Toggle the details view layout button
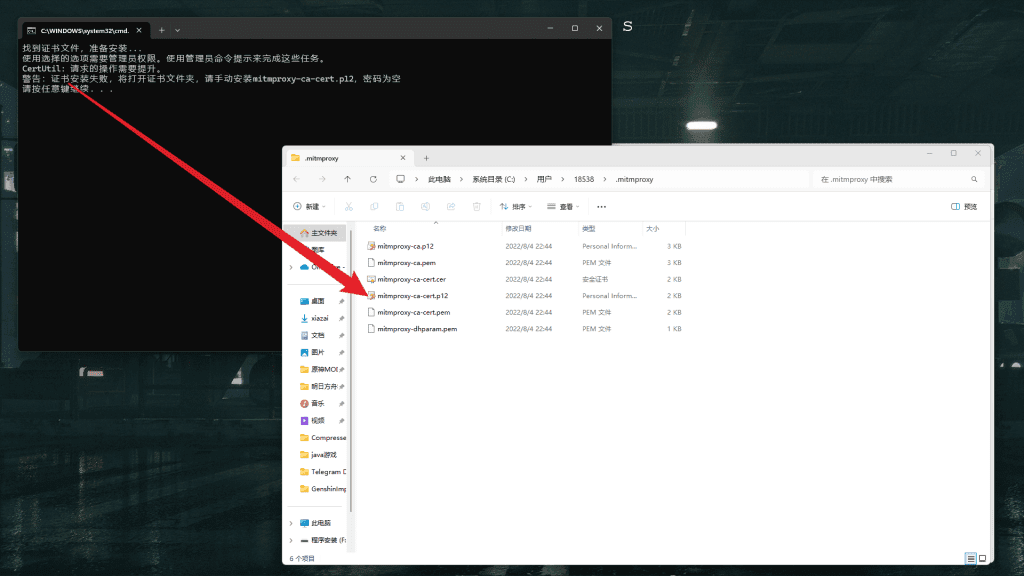The image size is (1024, 576). click(970, 558)
